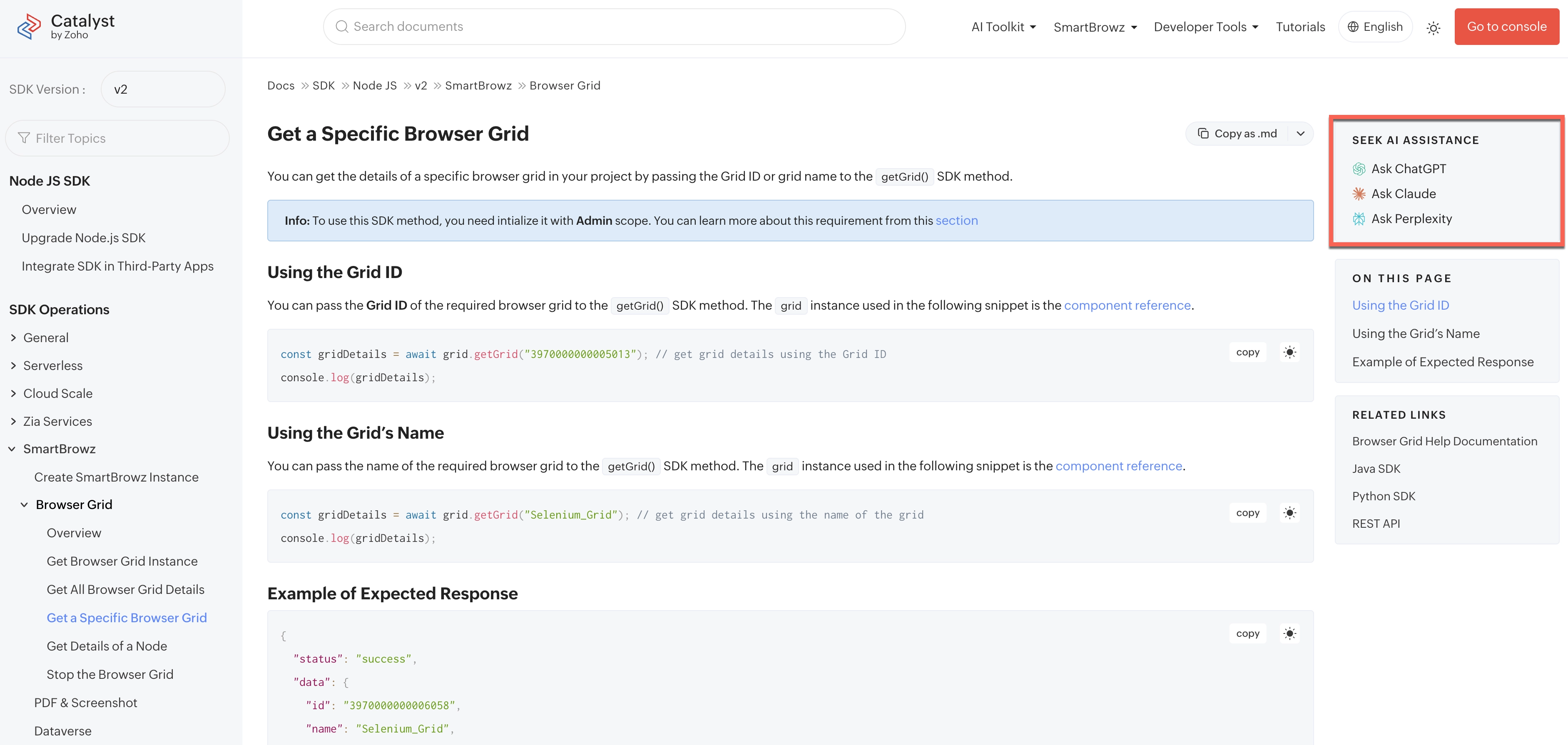Jump to Example of Expected Response anchor
The height and width of the screenshot is (745, 1568).
(x=1443, y=362)
